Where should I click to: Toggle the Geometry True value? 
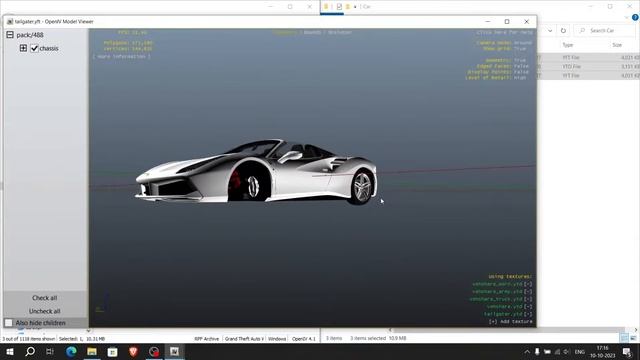click(x=520, y=60)
